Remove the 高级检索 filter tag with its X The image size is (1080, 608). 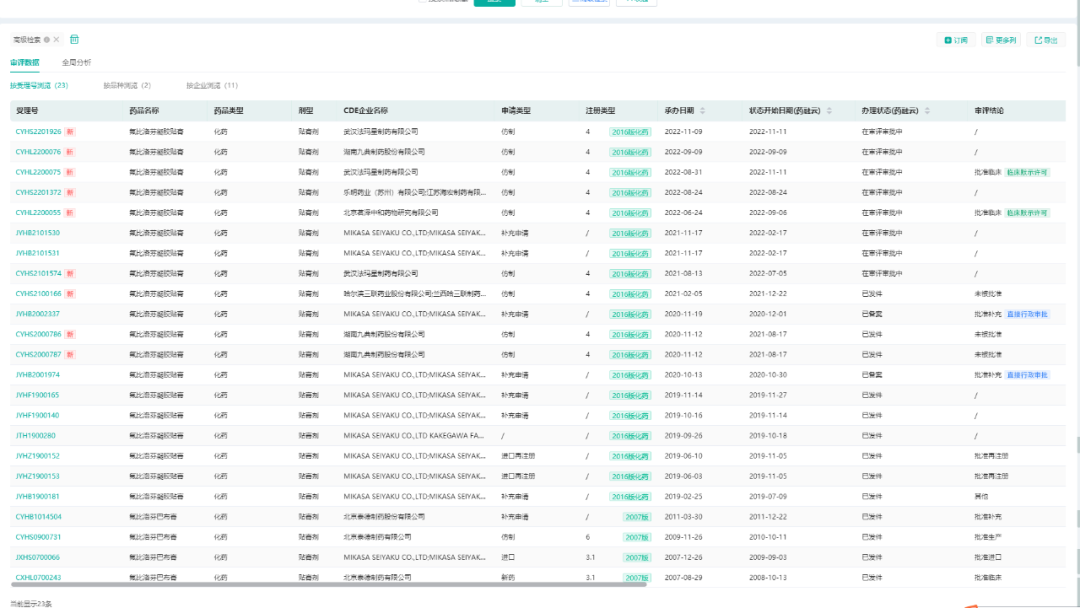(x=57, y=40)
